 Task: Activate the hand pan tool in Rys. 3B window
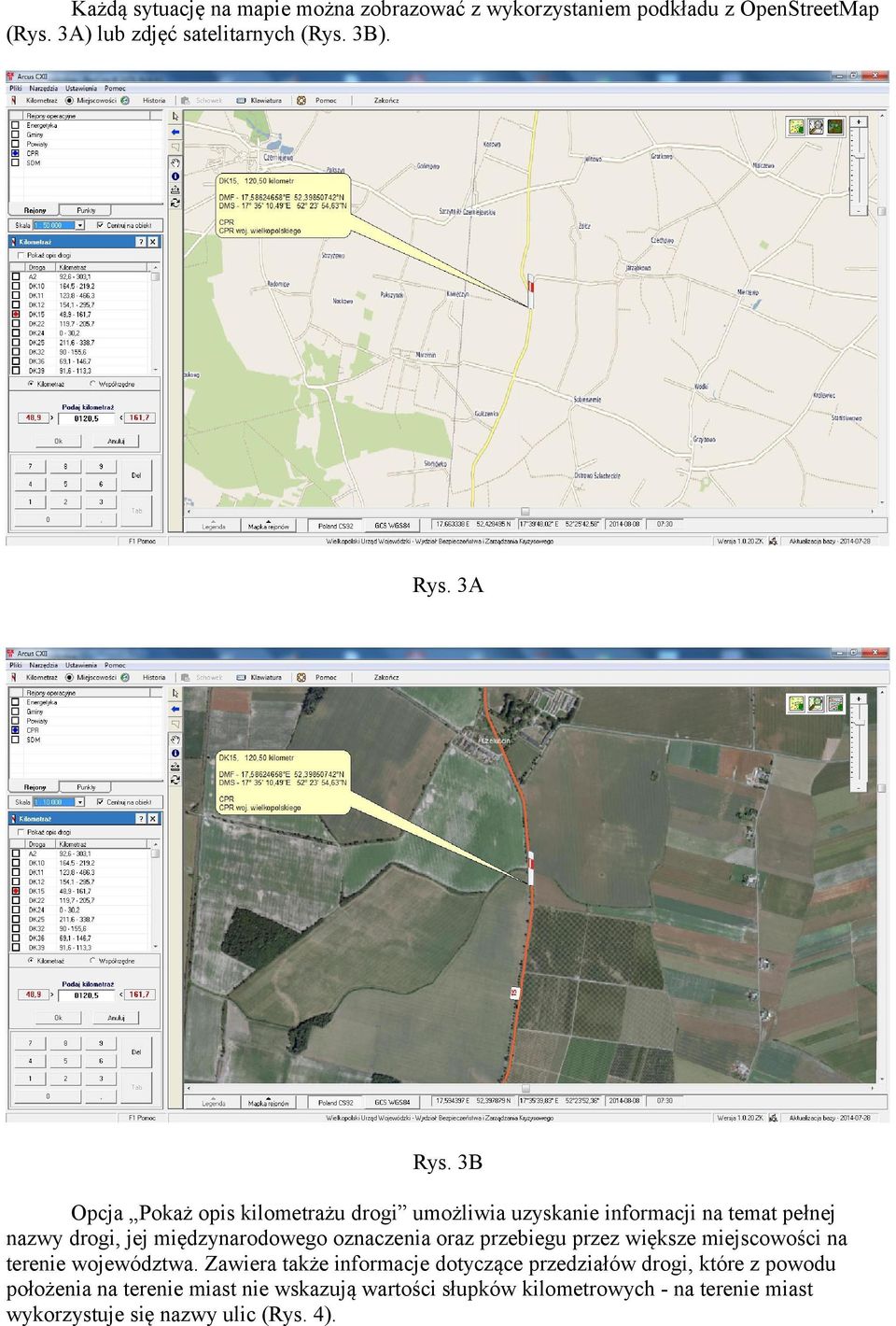175,740
